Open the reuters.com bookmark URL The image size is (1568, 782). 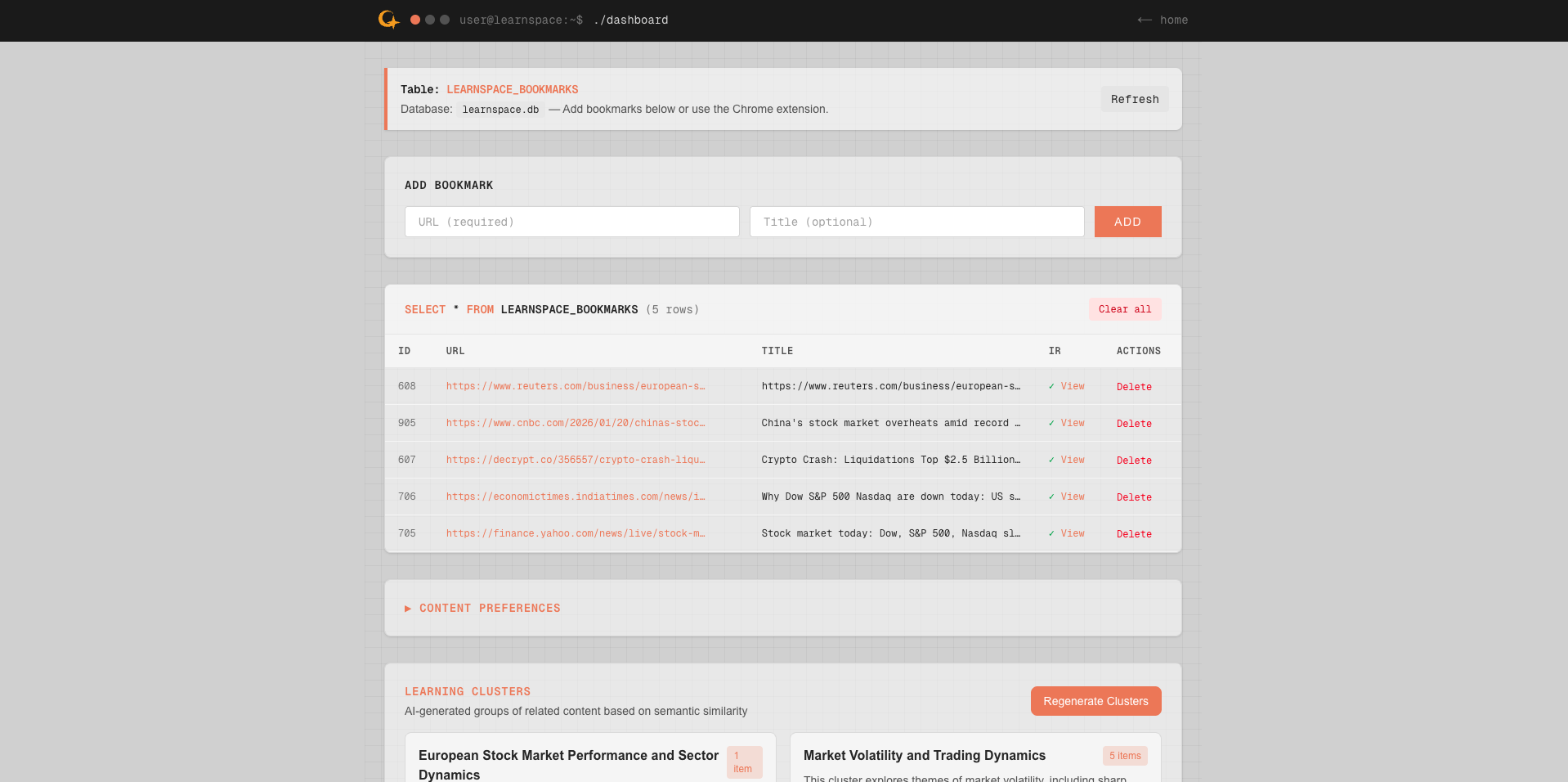[x=576, y=386]
